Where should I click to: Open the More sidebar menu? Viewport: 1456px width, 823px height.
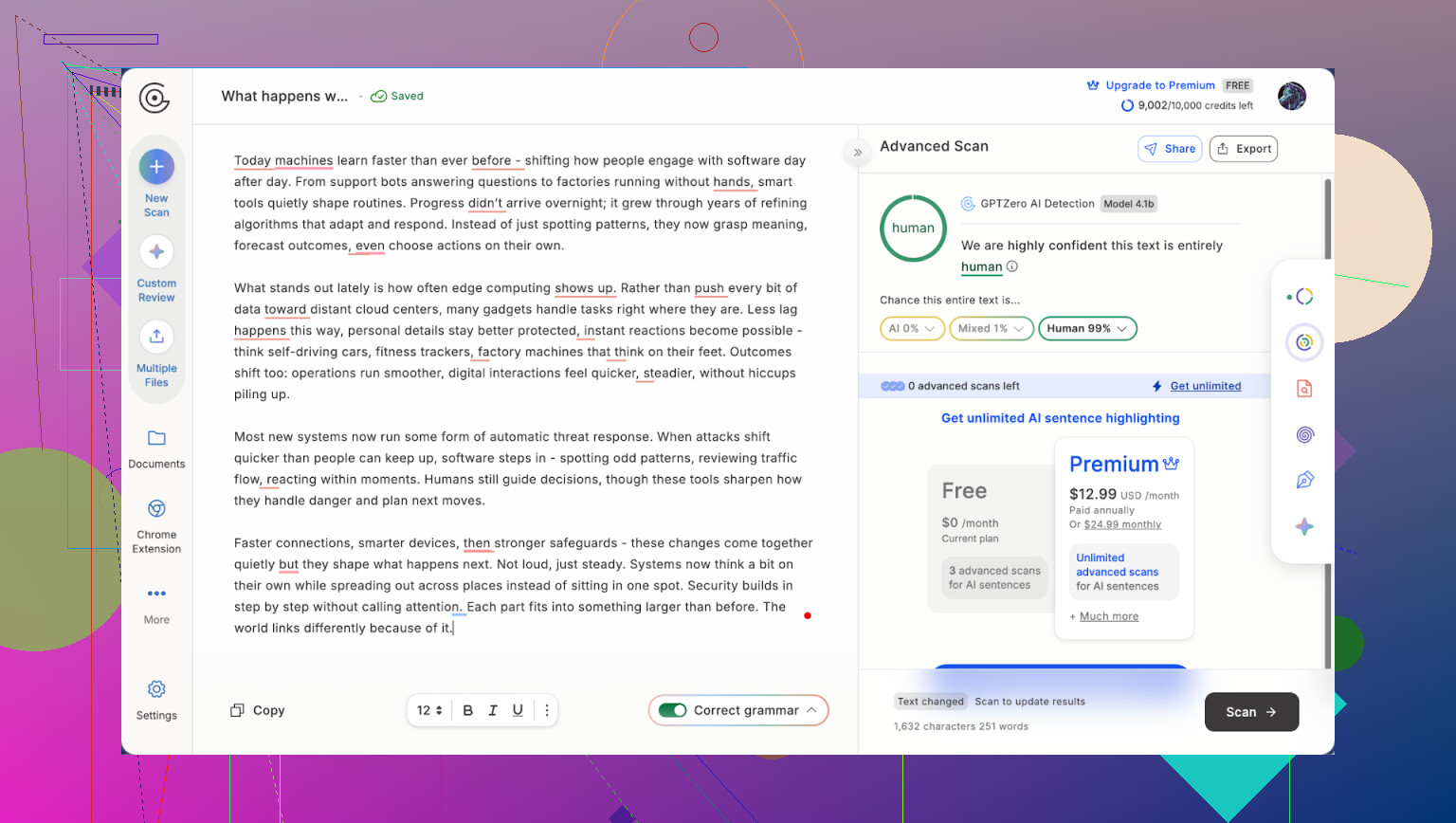point(156,594)
